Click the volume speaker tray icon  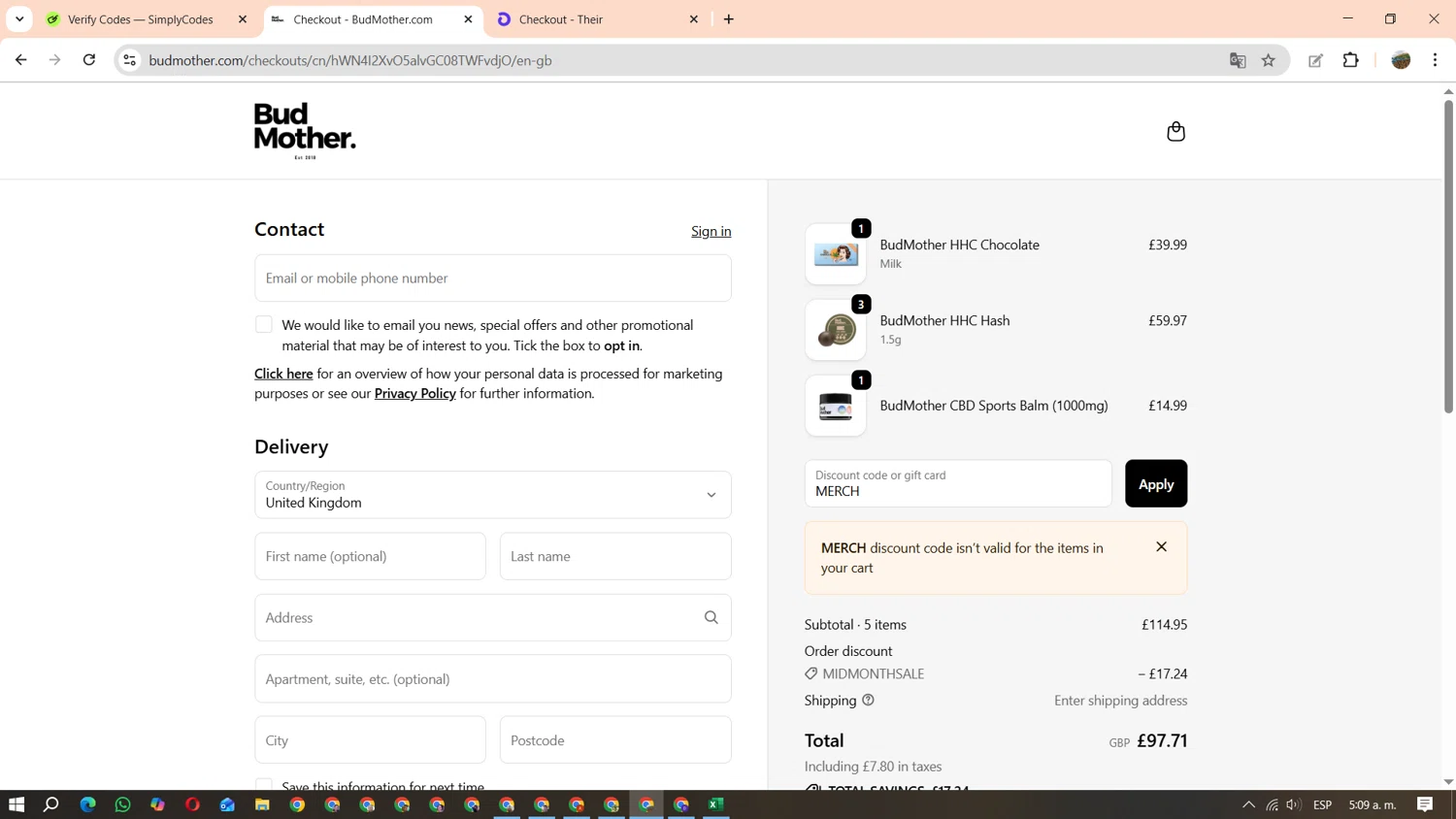point(1294,804)
